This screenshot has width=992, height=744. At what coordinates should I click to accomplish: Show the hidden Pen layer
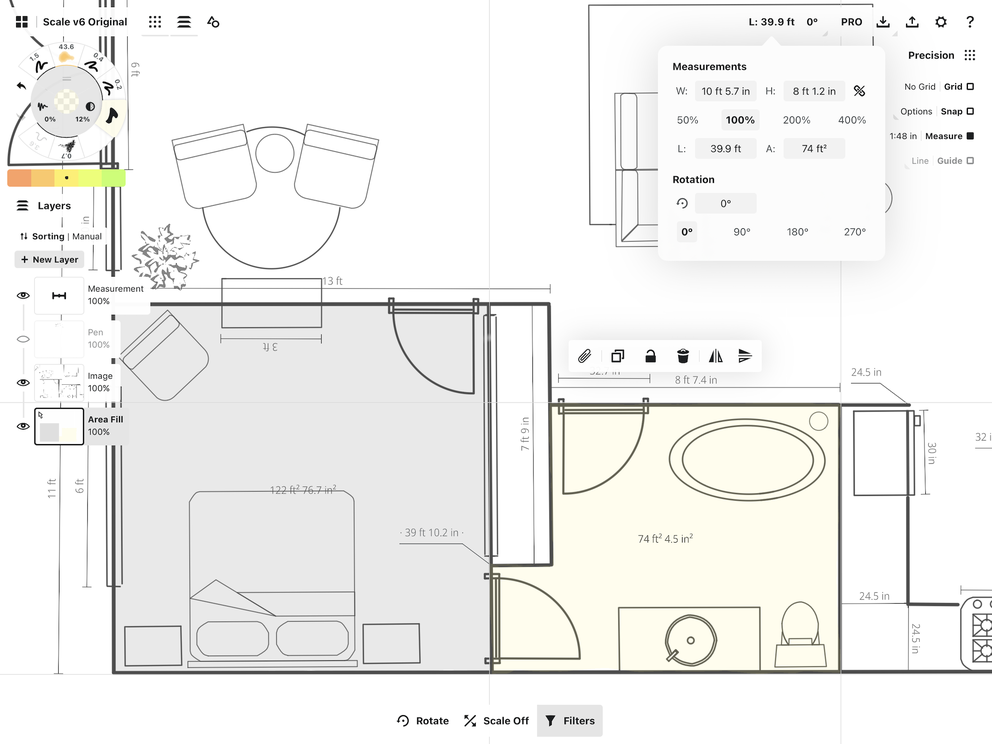coord(23,338)
